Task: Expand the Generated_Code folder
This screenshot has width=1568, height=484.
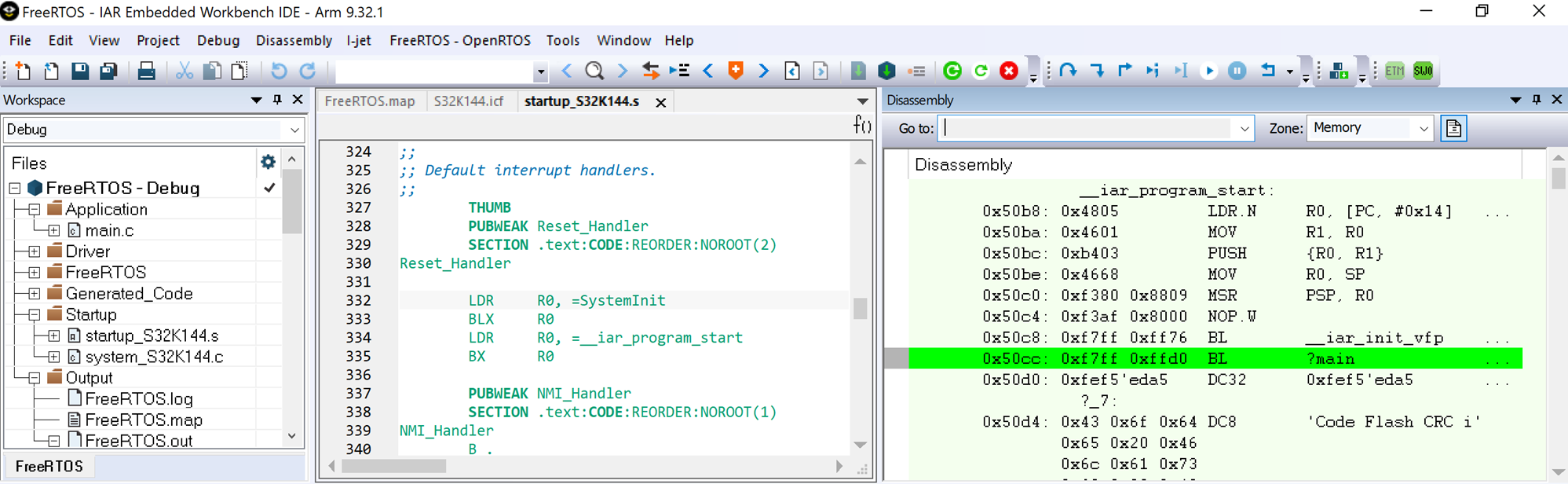Action: pyautogui.click(x=35, y=294)
